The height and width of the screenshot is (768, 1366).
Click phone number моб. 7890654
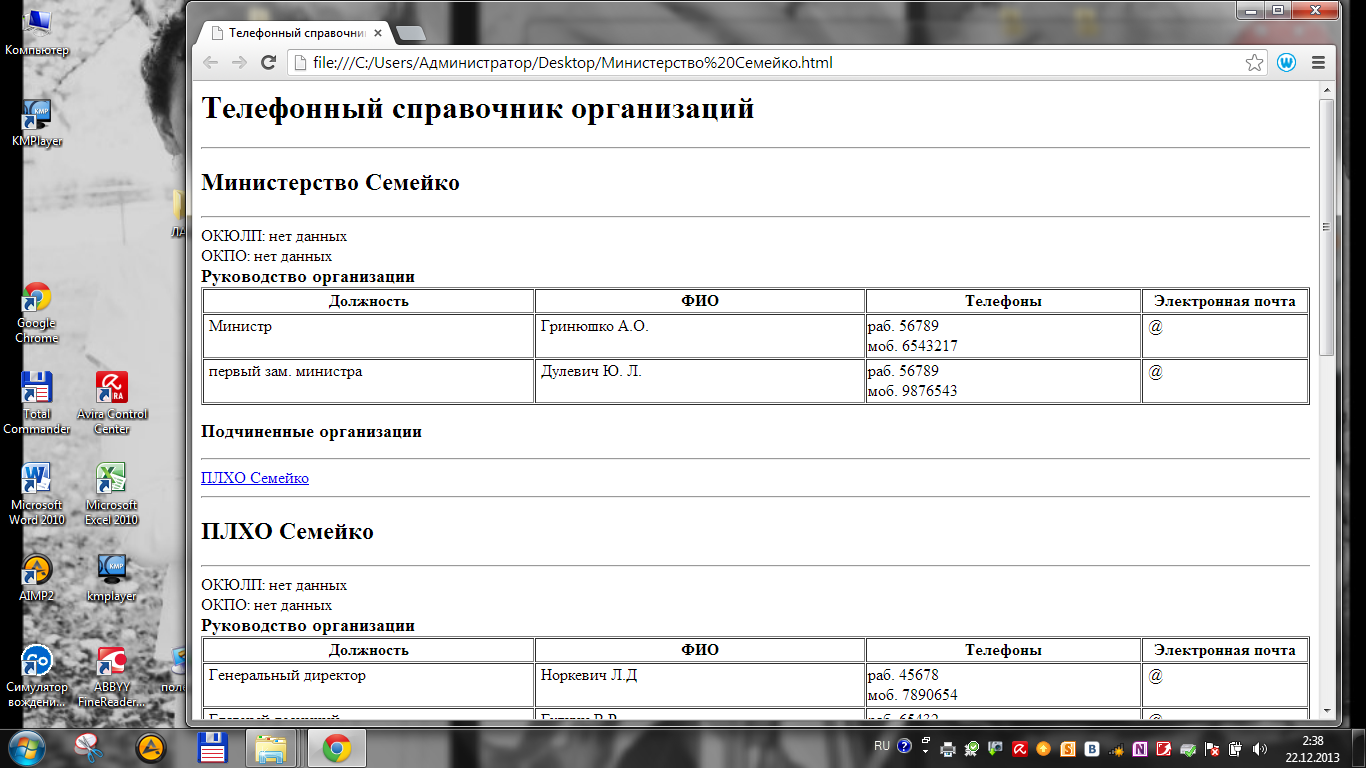point(912,695)
